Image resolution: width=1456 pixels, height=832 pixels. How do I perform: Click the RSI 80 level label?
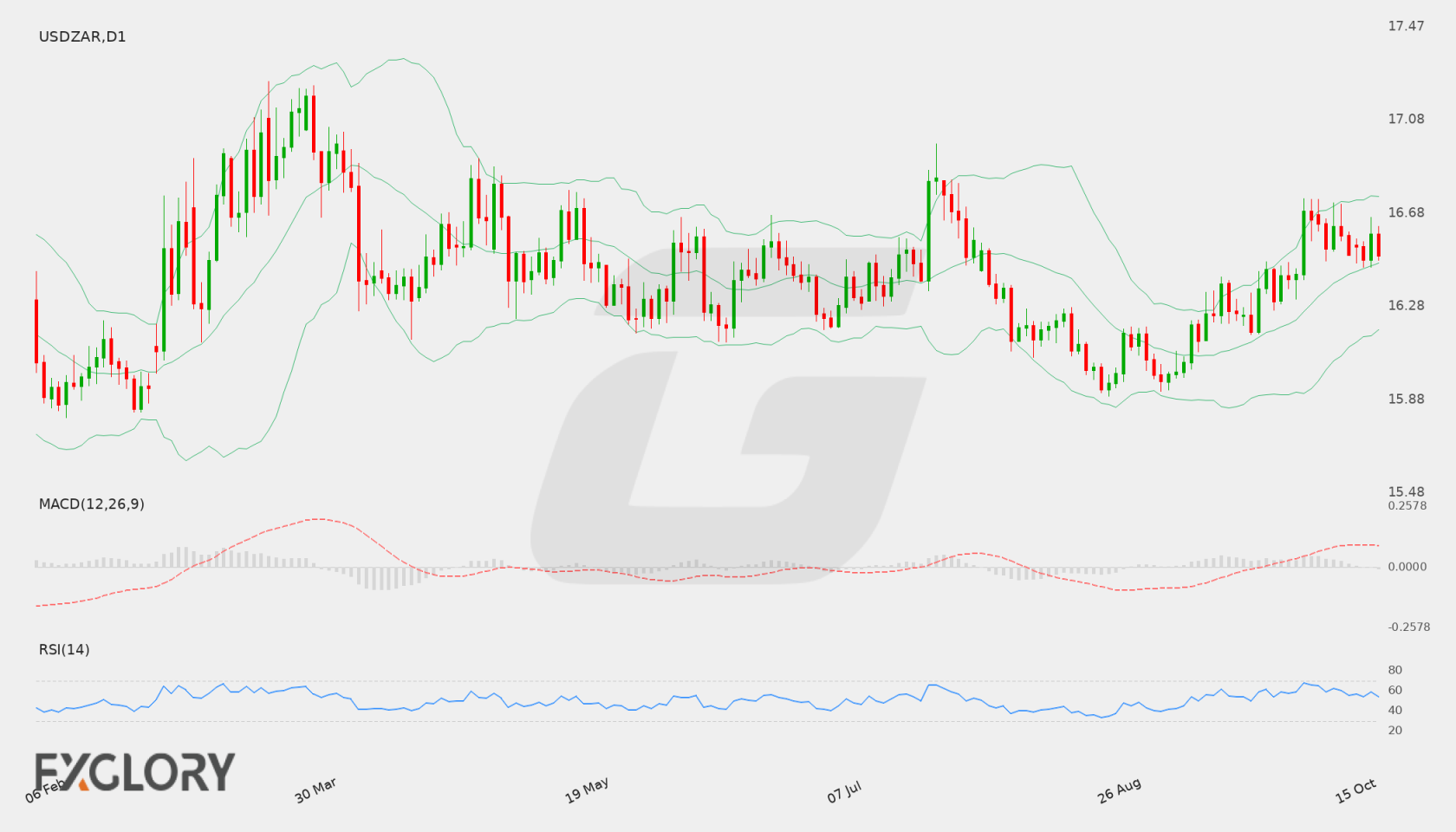tap(1395, 670)
